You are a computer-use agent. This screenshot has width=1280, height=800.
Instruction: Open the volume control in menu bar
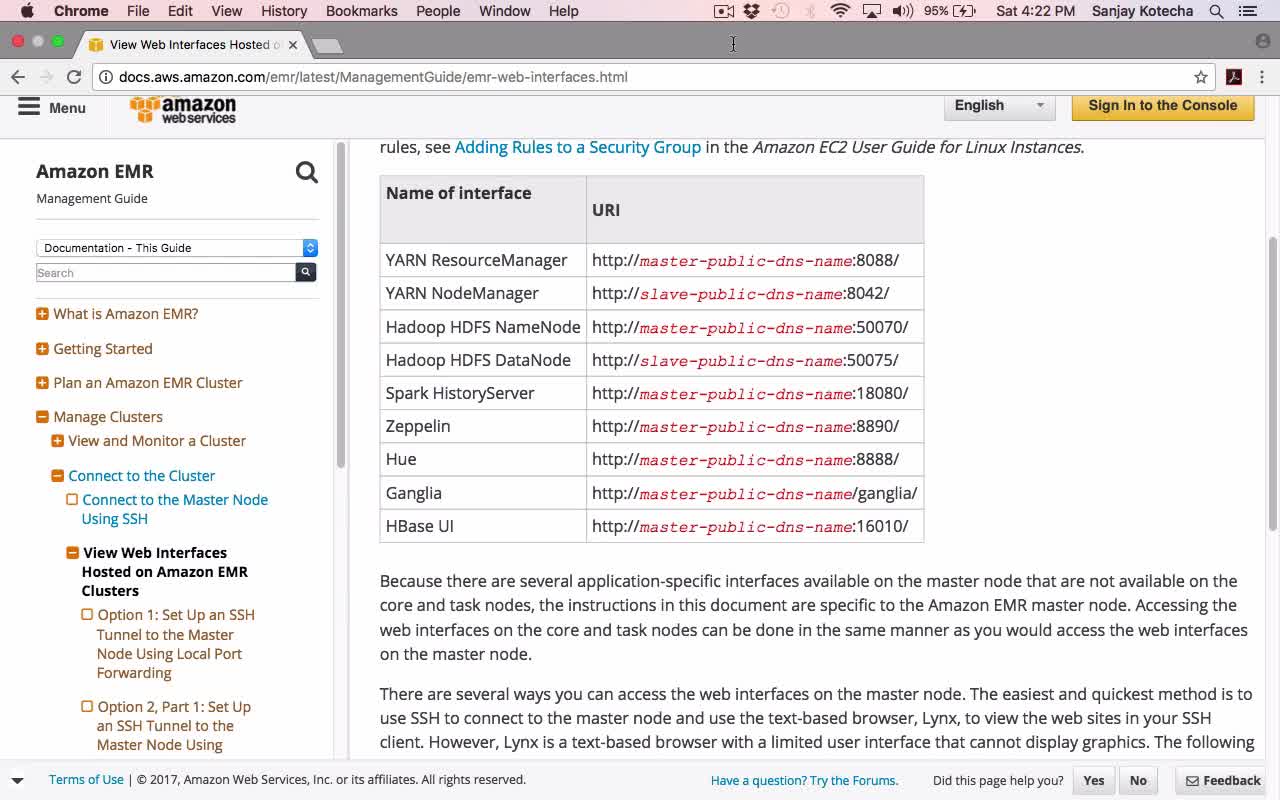(x=902, y=11)
